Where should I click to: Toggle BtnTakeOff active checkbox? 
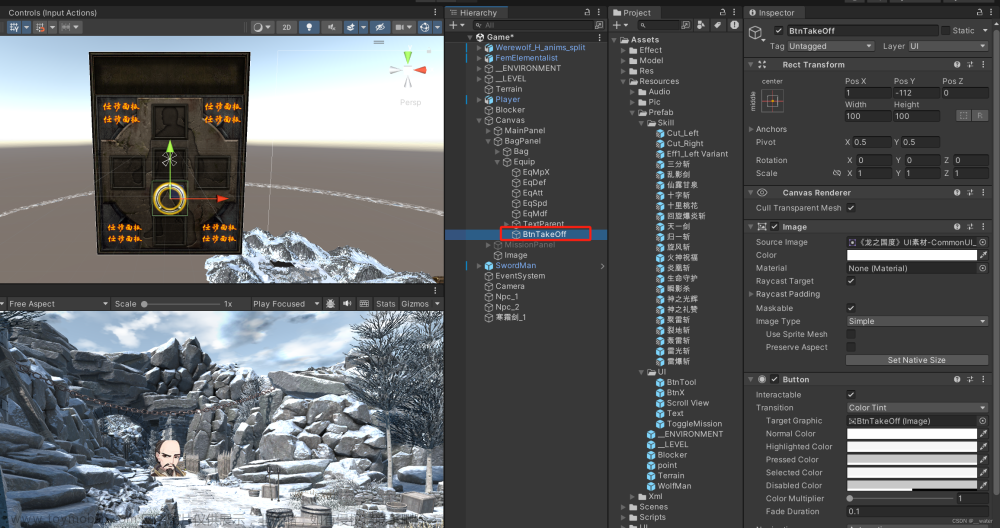(x=778, y=31)
